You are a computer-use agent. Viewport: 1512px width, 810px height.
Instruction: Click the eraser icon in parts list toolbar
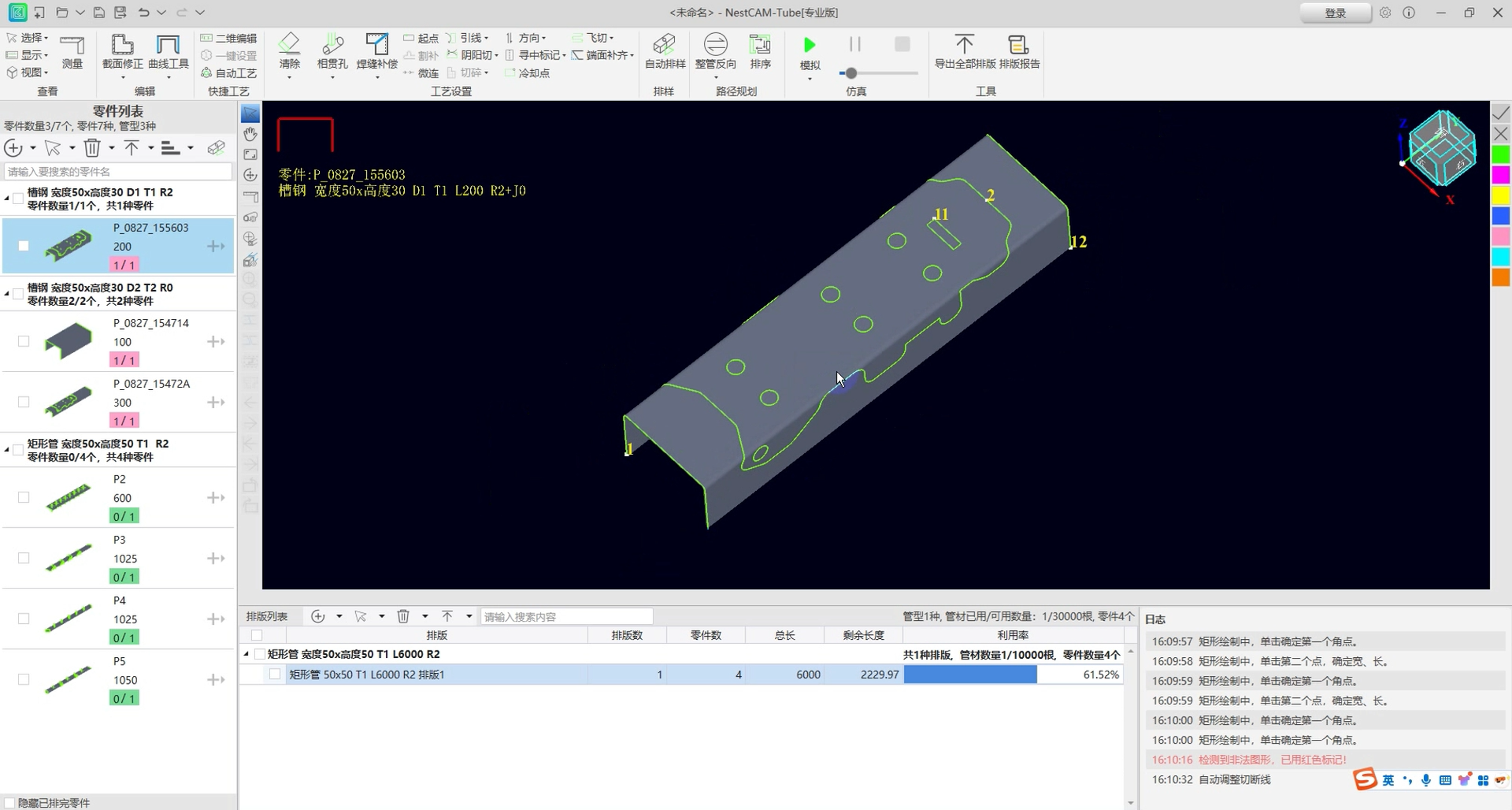[x=216, y=148]
